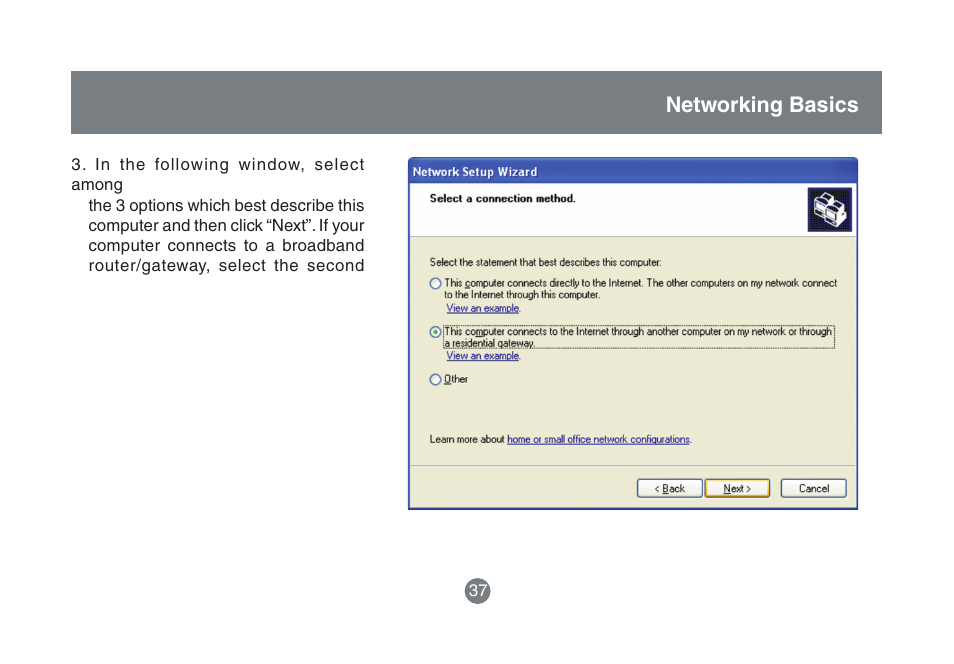Click the Network Setup Wizard title bar
The width and height of the screenshot is (954, 664).
coord(633,171)
